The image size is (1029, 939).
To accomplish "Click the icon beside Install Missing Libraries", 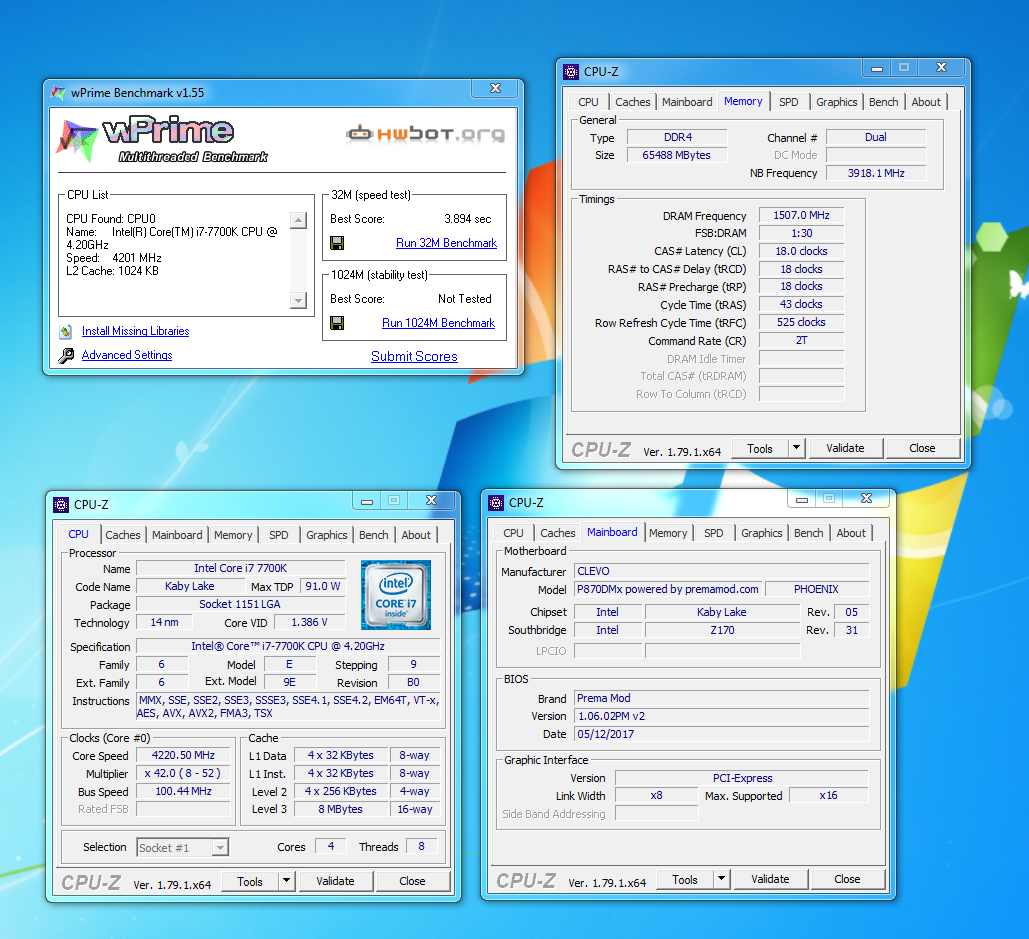I will coord(66,331).
